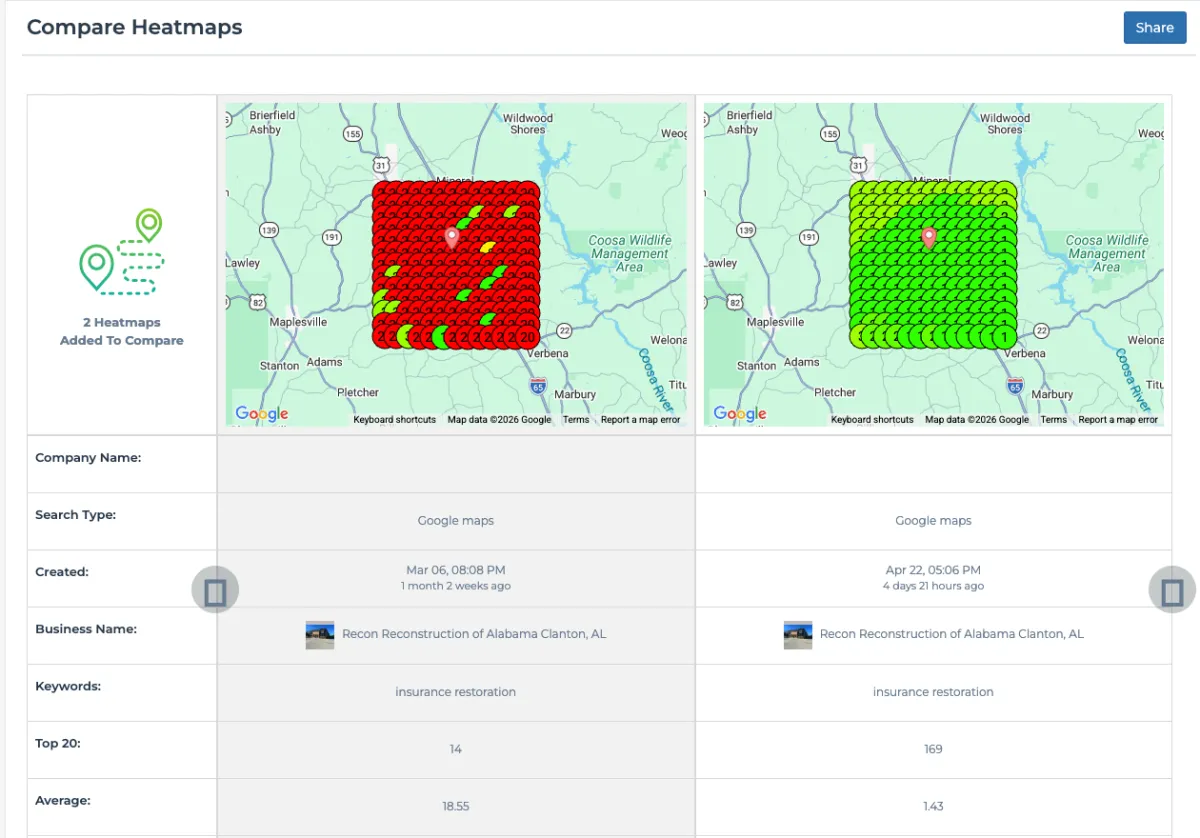Open Google logo on right map

739,414
